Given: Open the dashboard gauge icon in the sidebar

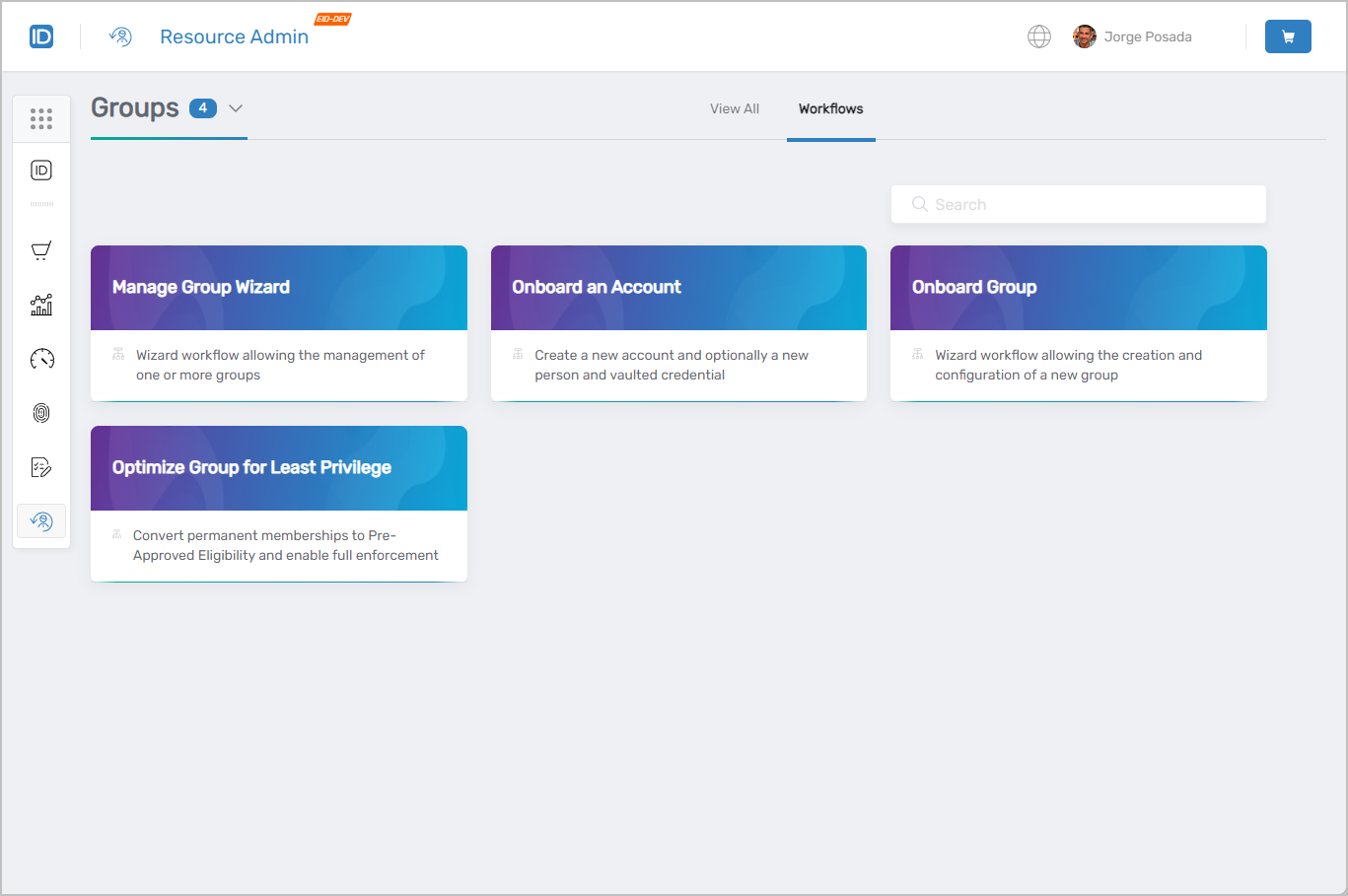Looking at the screenshot, I should coord(41,359).
